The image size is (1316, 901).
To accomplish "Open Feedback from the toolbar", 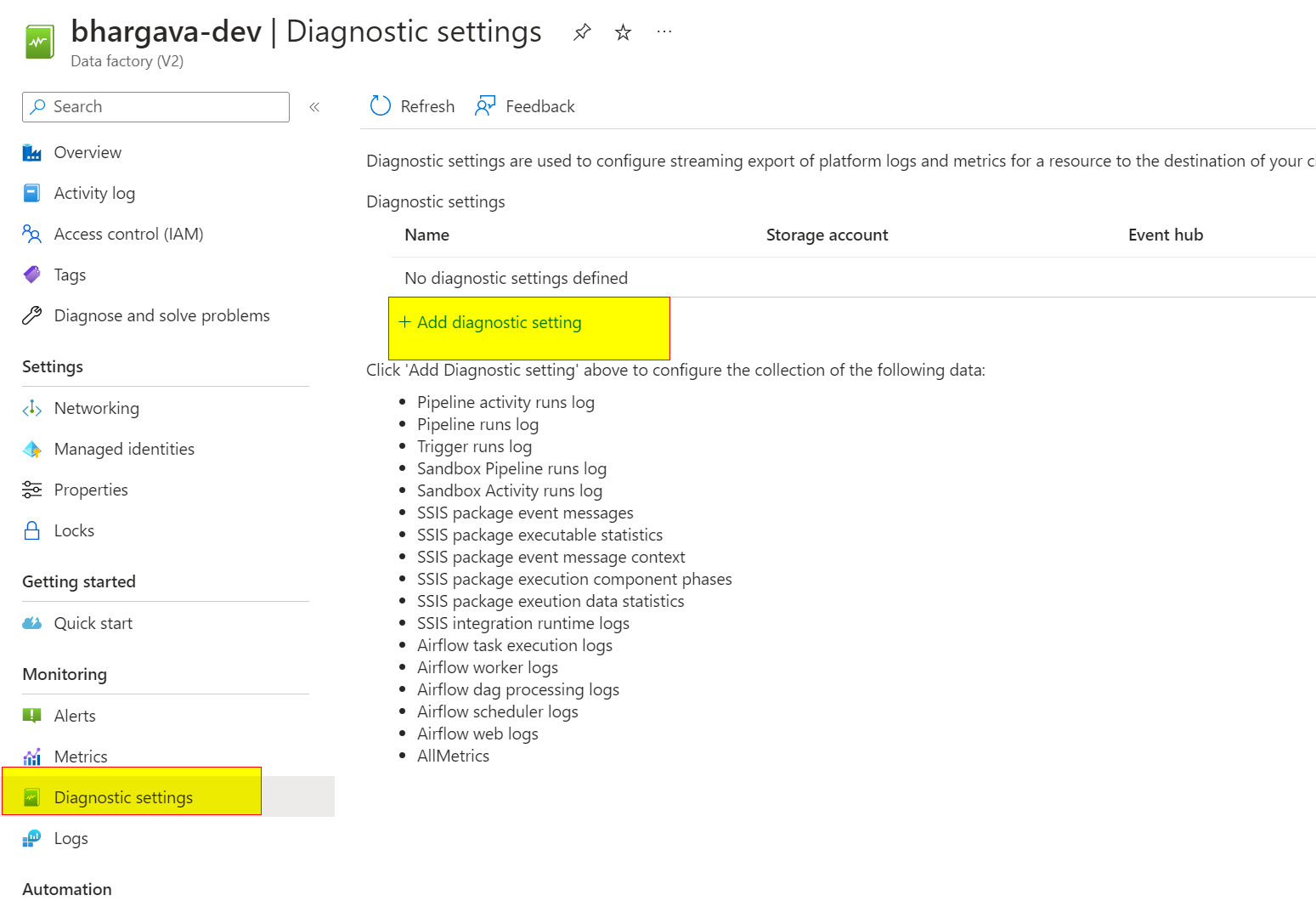I will pyautogui.click(x=525, y=106).
